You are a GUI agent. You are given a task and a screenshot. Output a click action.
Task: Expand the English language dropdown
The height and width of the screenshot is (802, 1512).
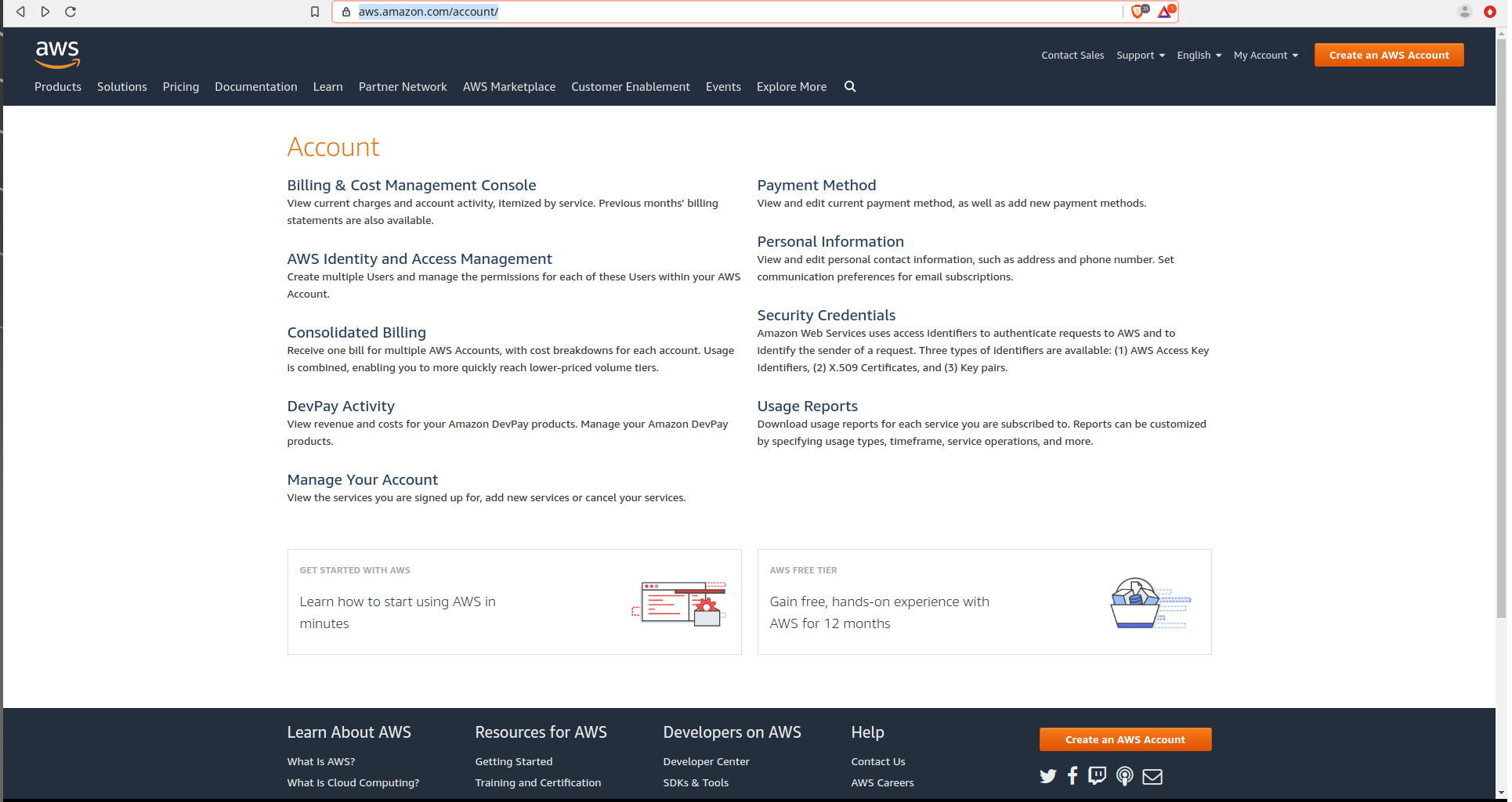click(x=1199, y=56)
